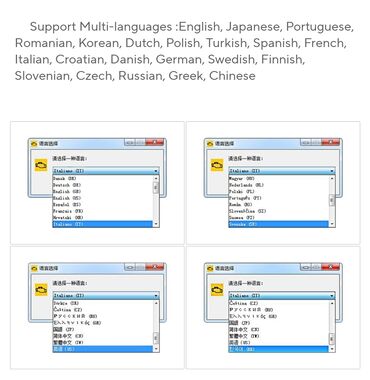This screenshot has width=370, height=380.
Task: Click list scroll-down arrow in top-left dialog
Action: point(156,224)
